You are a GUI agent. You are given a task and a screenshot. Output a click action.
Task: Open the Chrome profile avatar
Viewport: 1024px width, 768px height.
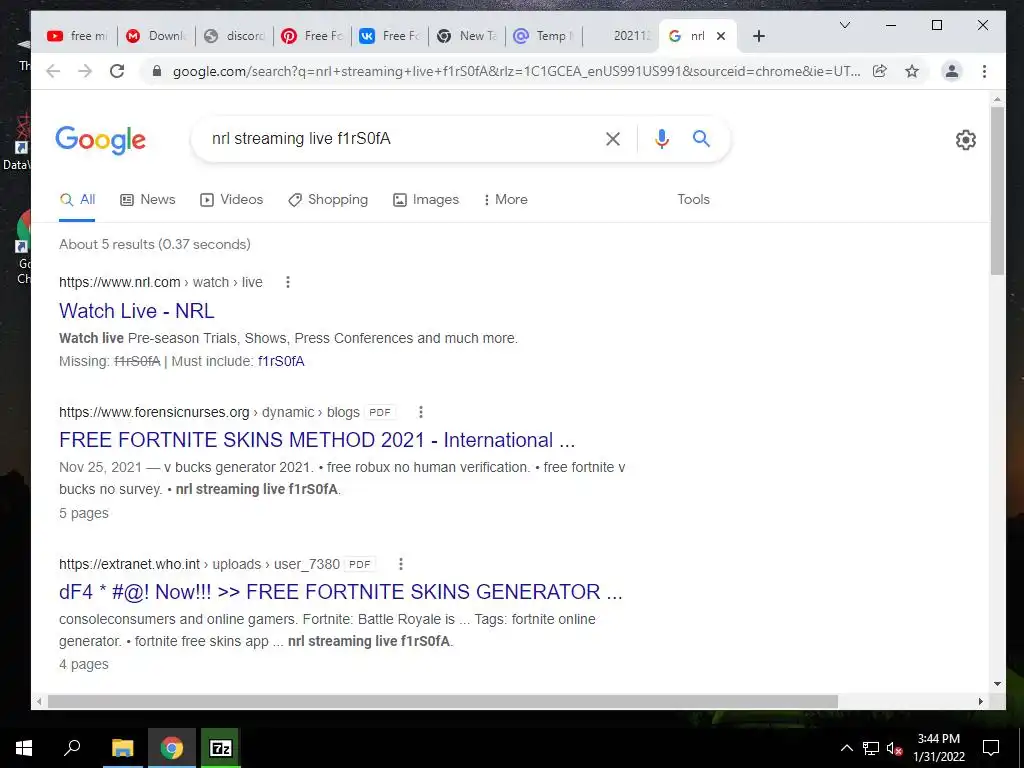point(952,71)
